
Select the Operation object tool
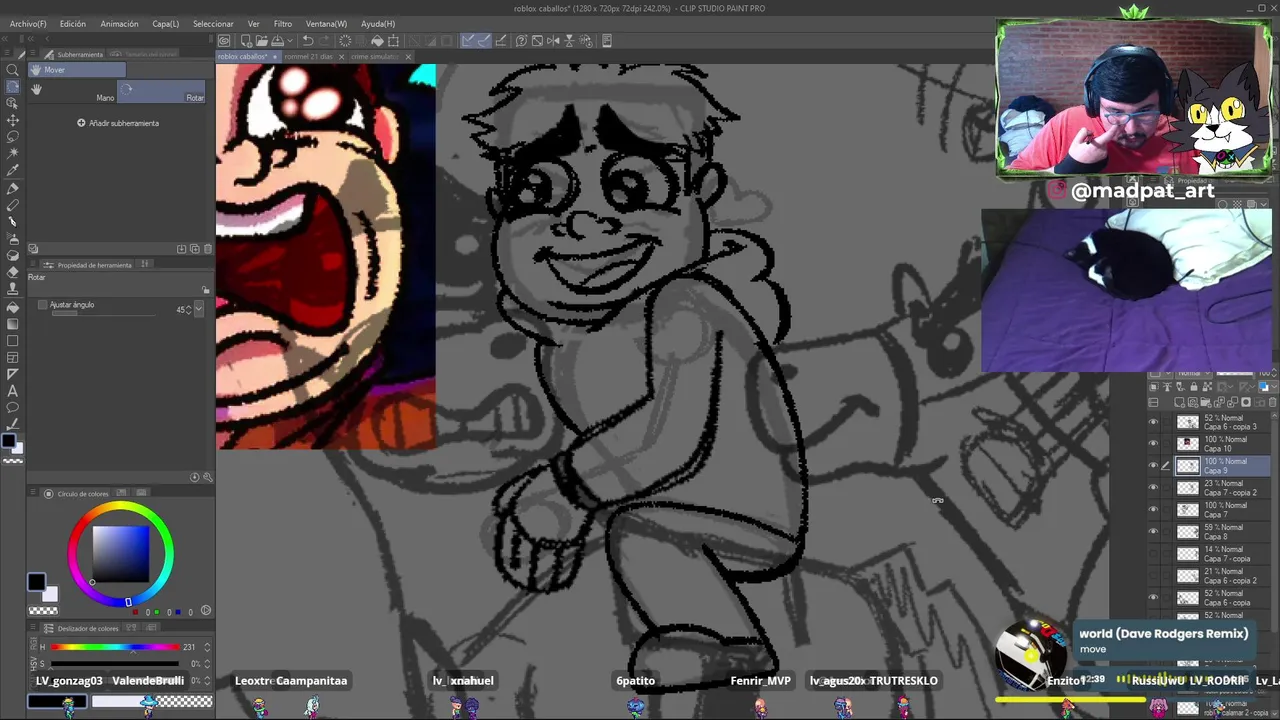(13, 103)
